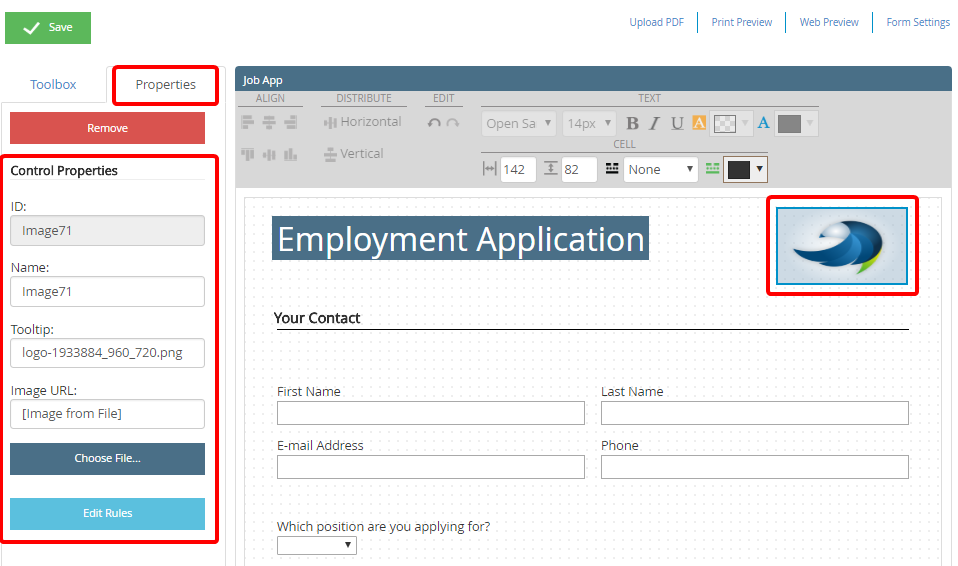This screenshot has height=566, width=958.
Task: Click the red Remove button
Action: click(x=107, y=128)
